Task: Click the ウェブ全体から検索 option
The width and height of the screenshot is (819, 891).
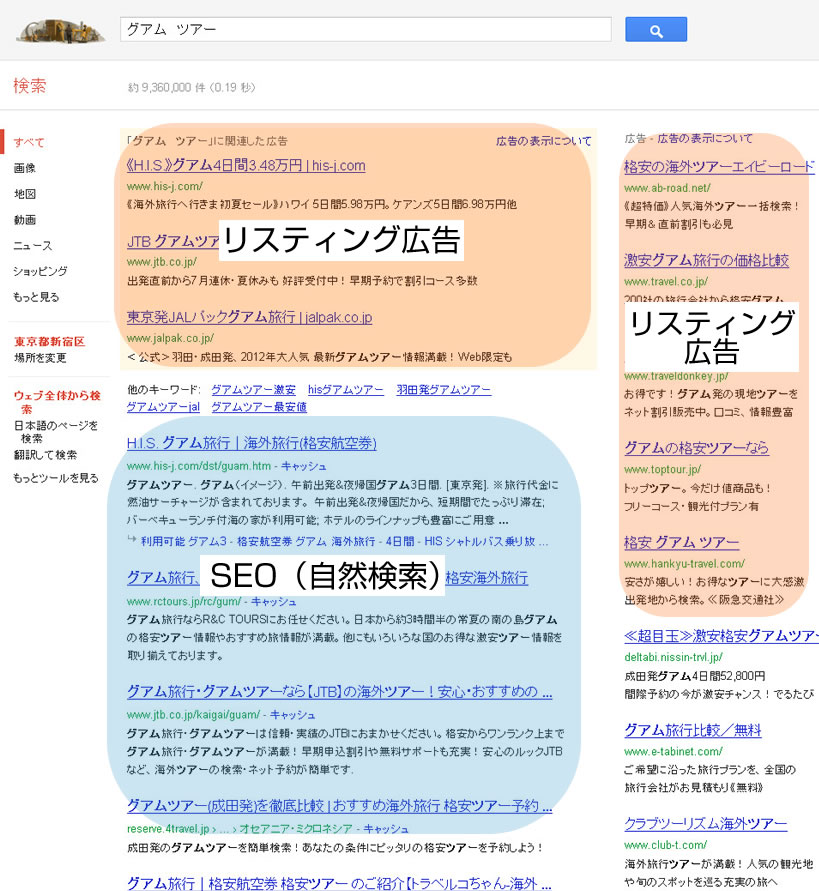Action: [x=57, y=402]
